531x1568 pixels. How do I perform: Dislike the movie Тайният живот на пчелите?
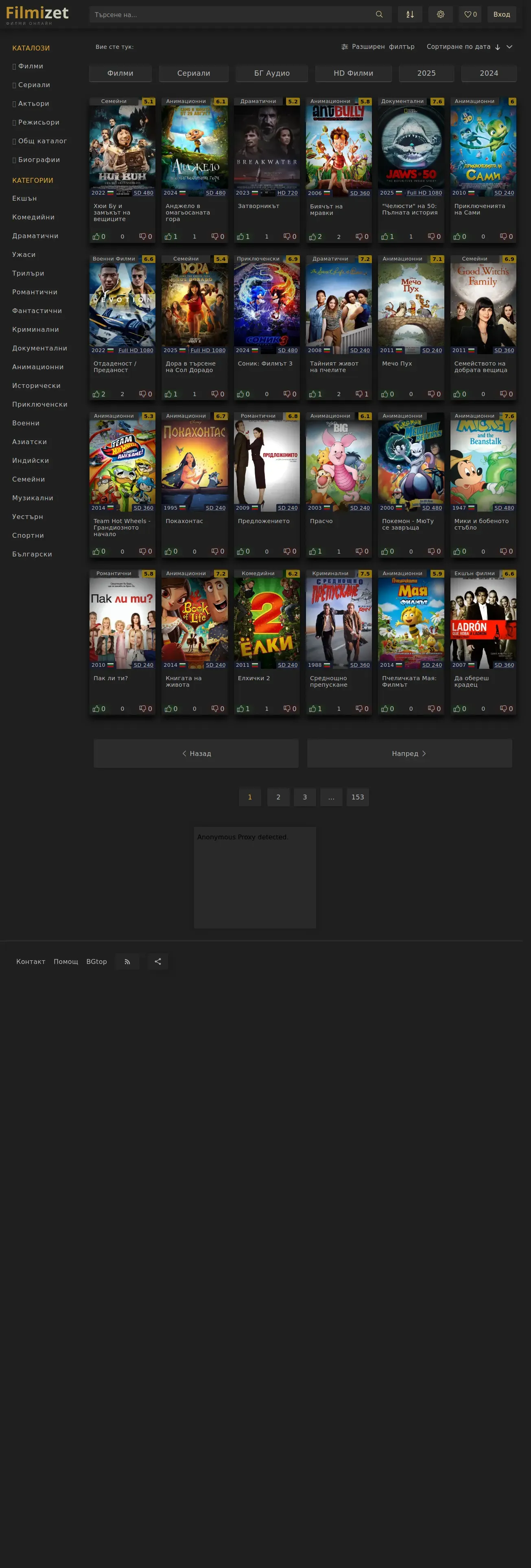pos(359,394)
